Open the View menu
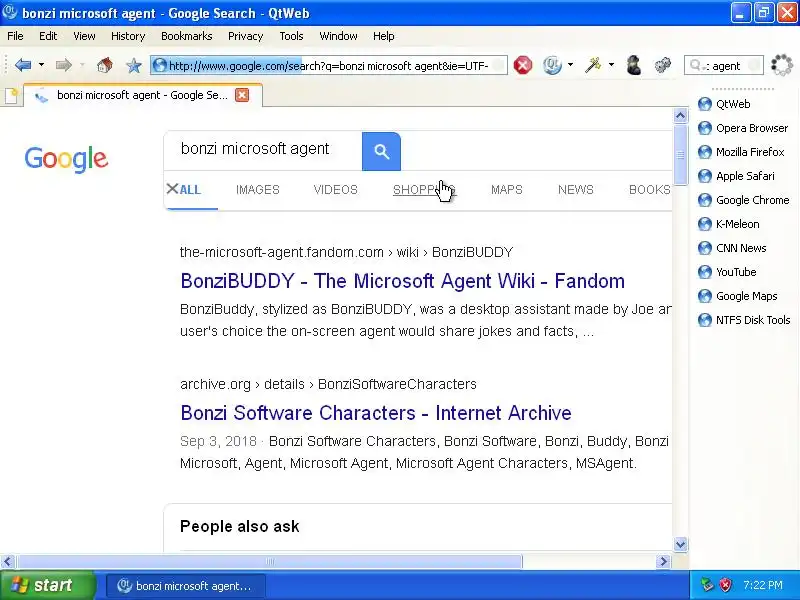This screenshot has width=800, height=600. (84, 36)
